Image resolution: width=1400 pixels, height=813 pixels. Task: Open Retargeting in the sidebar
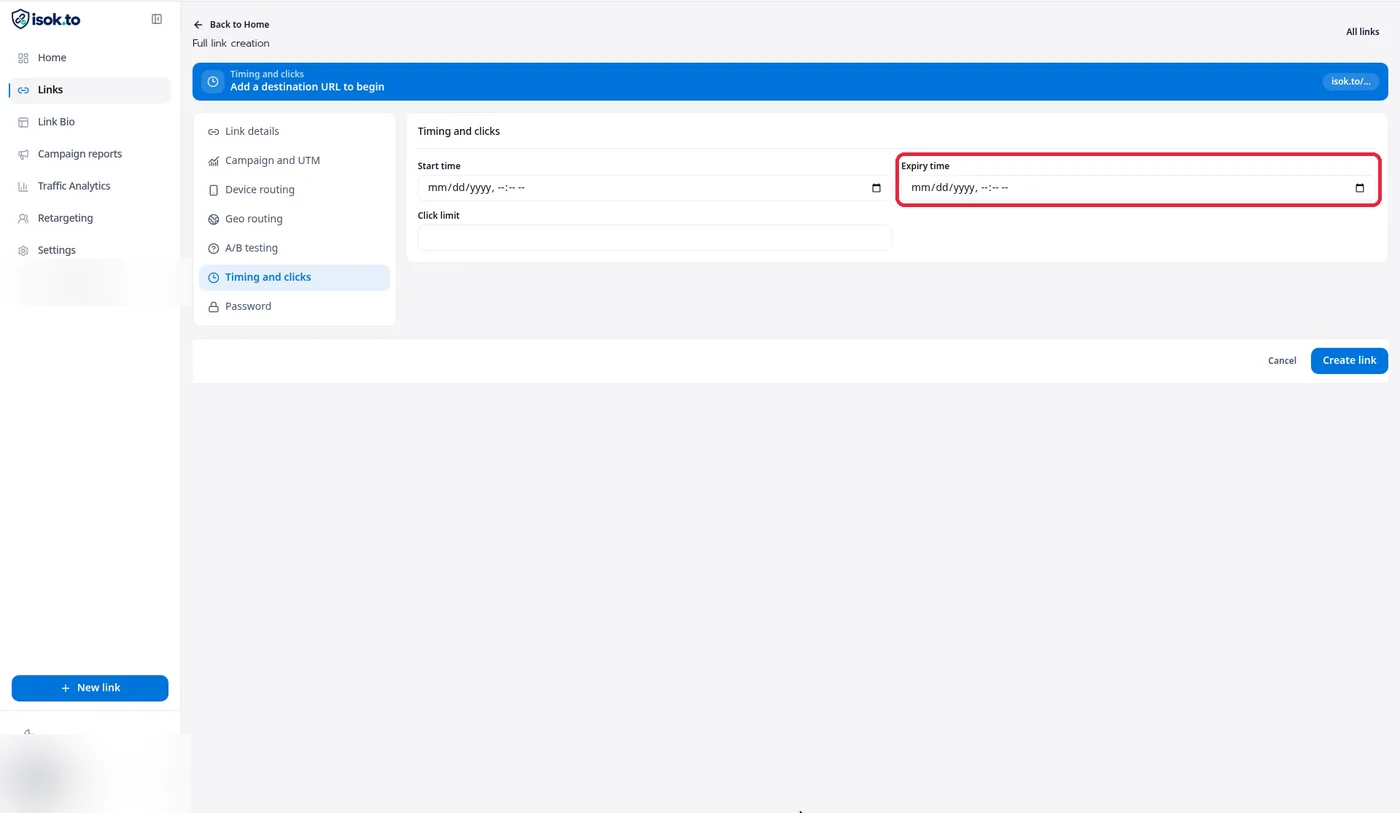[x=90, y=218]
